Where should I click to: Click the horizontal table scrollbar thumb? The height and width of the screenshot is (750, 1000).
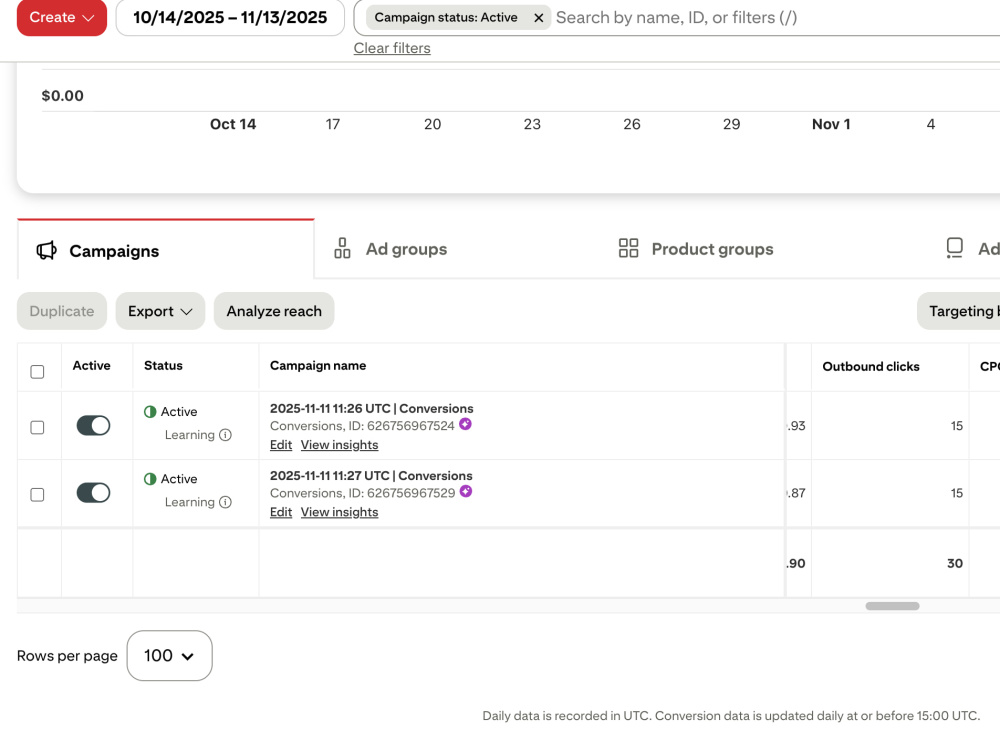tap(892, 606)
